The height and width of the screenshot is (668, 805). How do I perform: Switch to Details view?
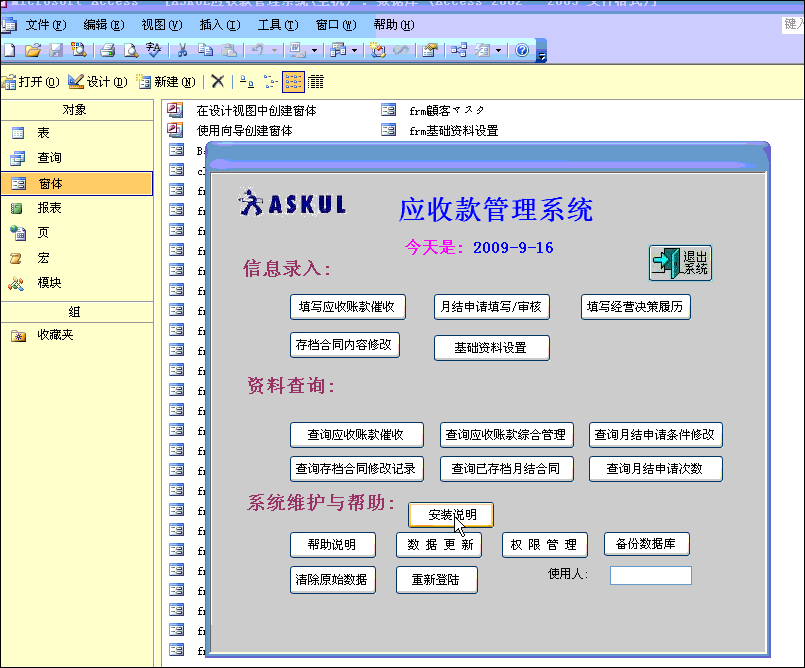pos(316,82)
